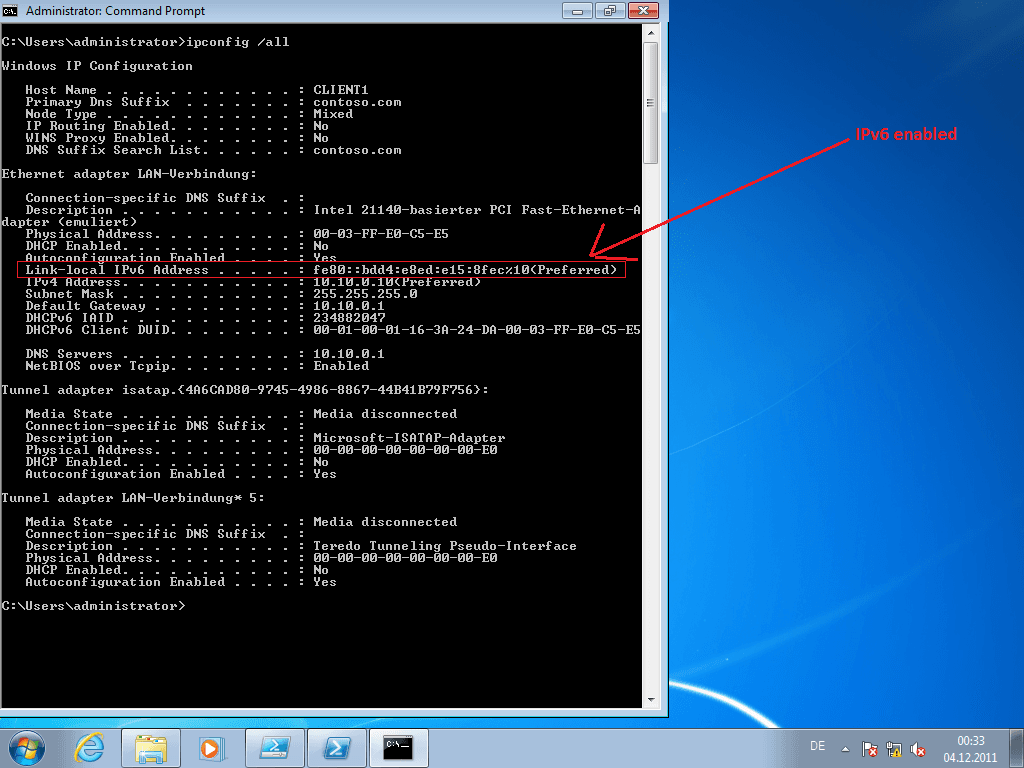This screenshot has width=1024, height=768.
Task: Open the Windows Start menu
Action: (27, 747)
